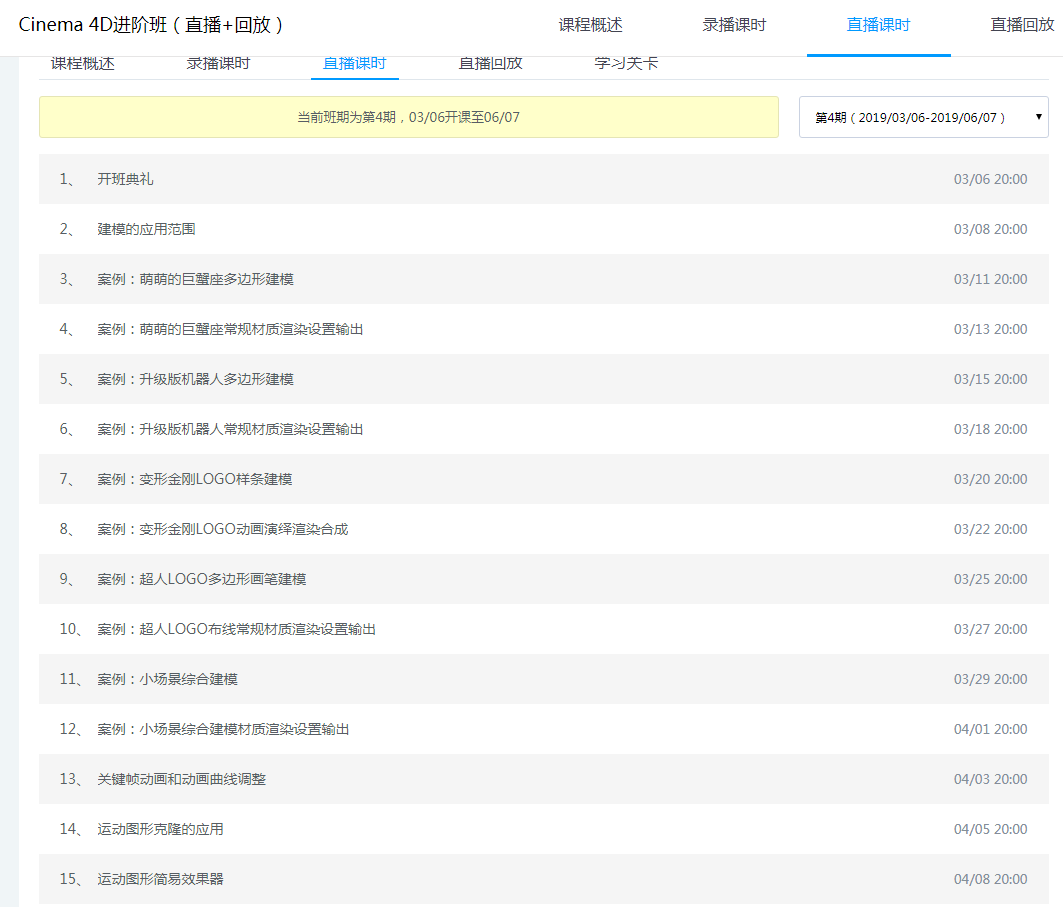Open the 录播课时 tab in top navigation
Viewport: 1063px width, 907px height.
point(732,27)
